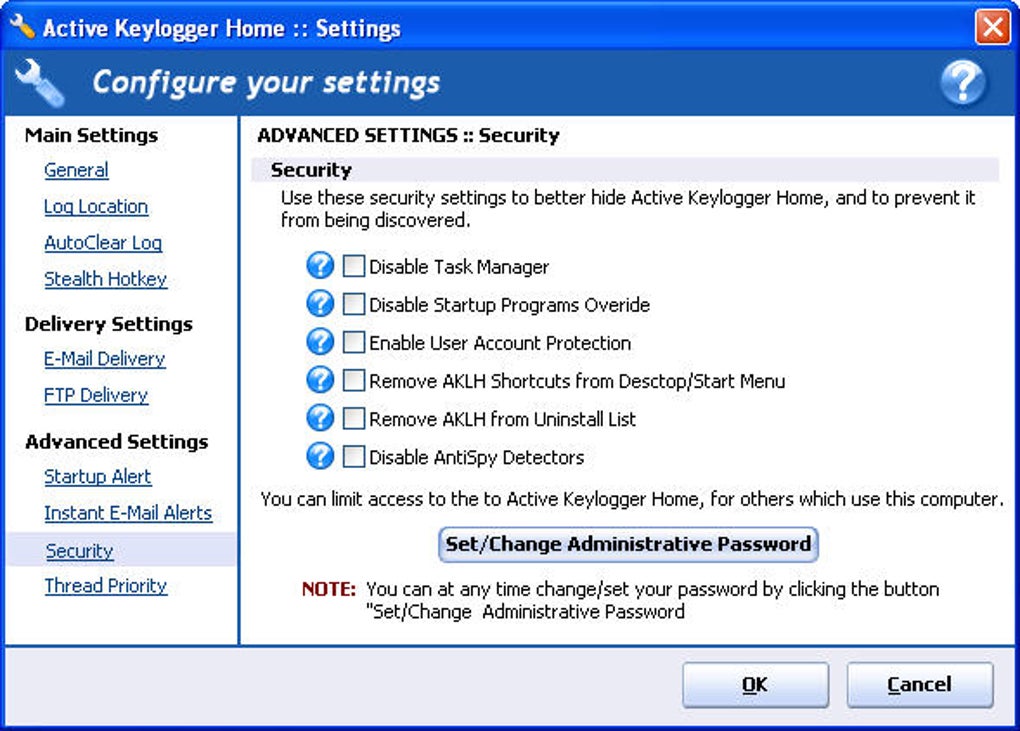The width and height of the screenshot is (1020, 731).
Task: Enable the Disable Task Manager checkbox
Action: click(x=354, y=267)
